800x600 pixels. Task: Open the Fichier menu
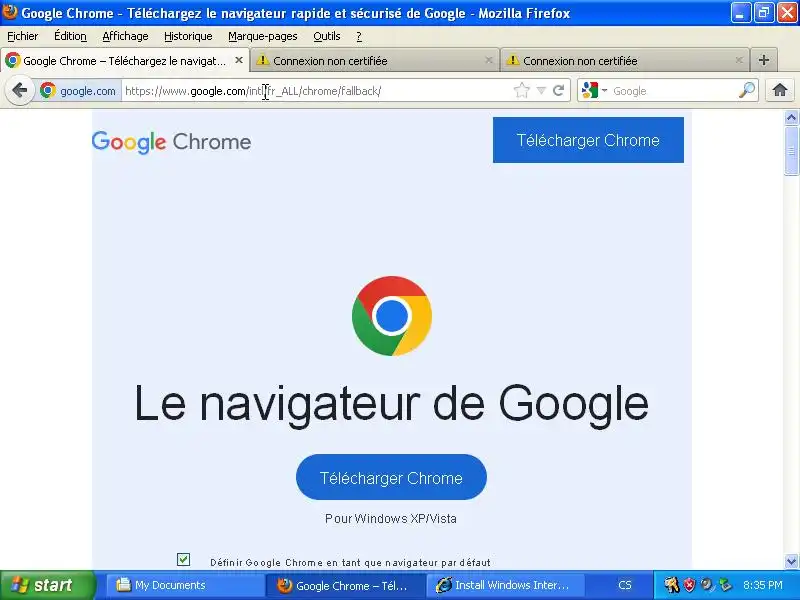pyautogui.click(x=22, y=36)
